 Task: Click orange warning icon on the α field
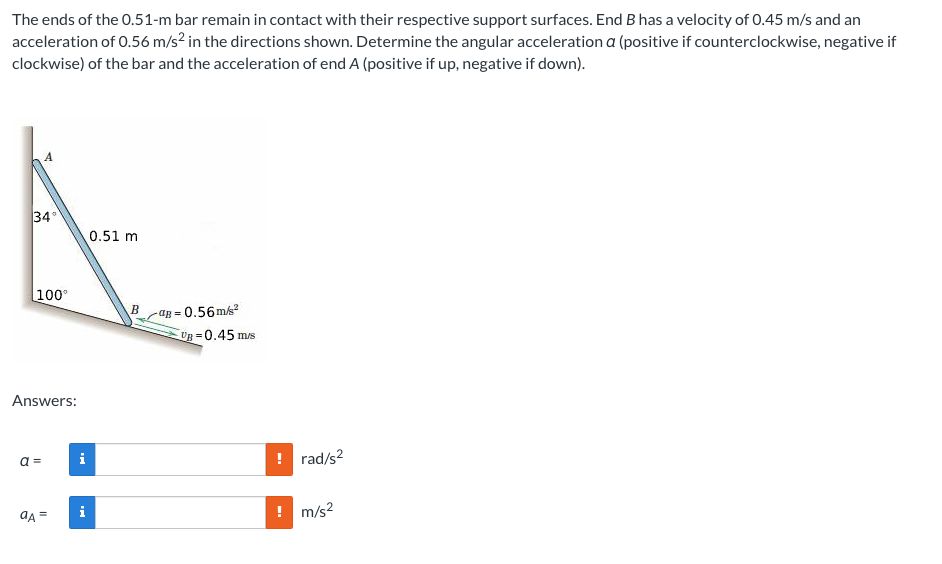(x=279, y=460)
